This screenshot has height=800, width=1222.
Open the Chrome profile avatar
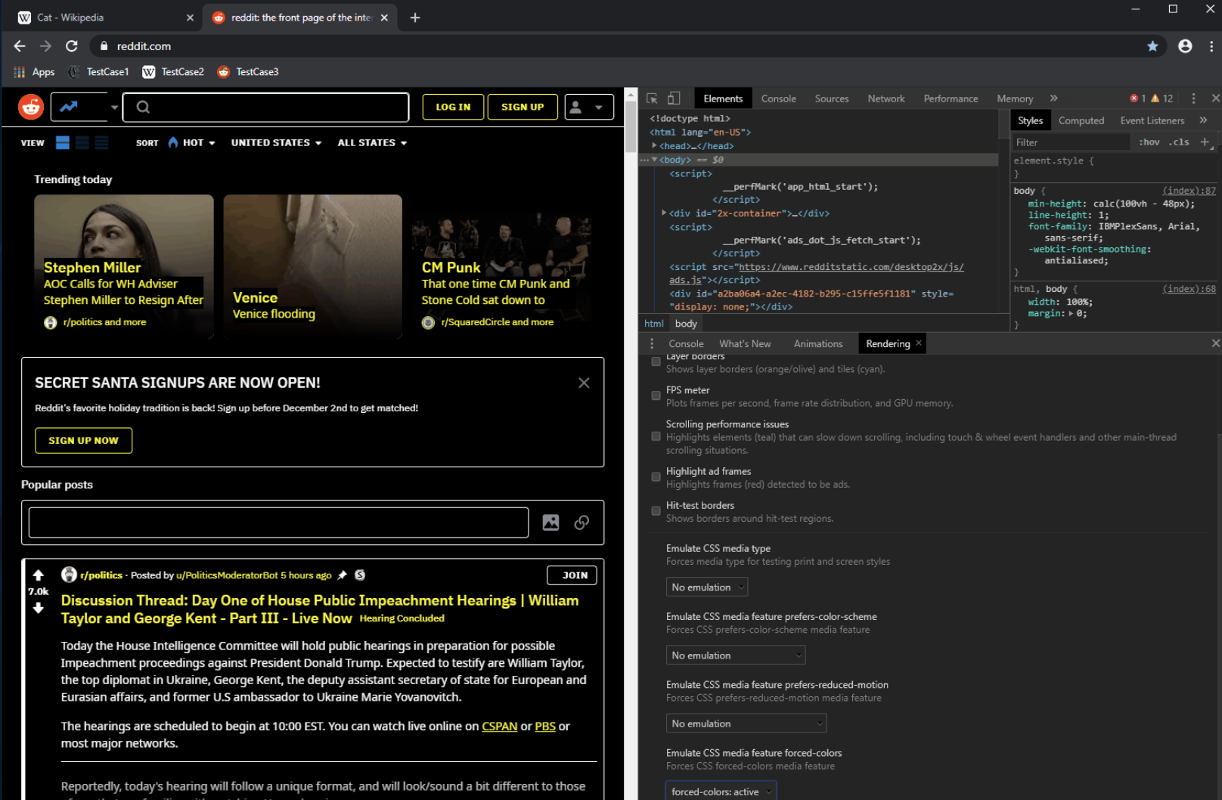coord(1185,46)
